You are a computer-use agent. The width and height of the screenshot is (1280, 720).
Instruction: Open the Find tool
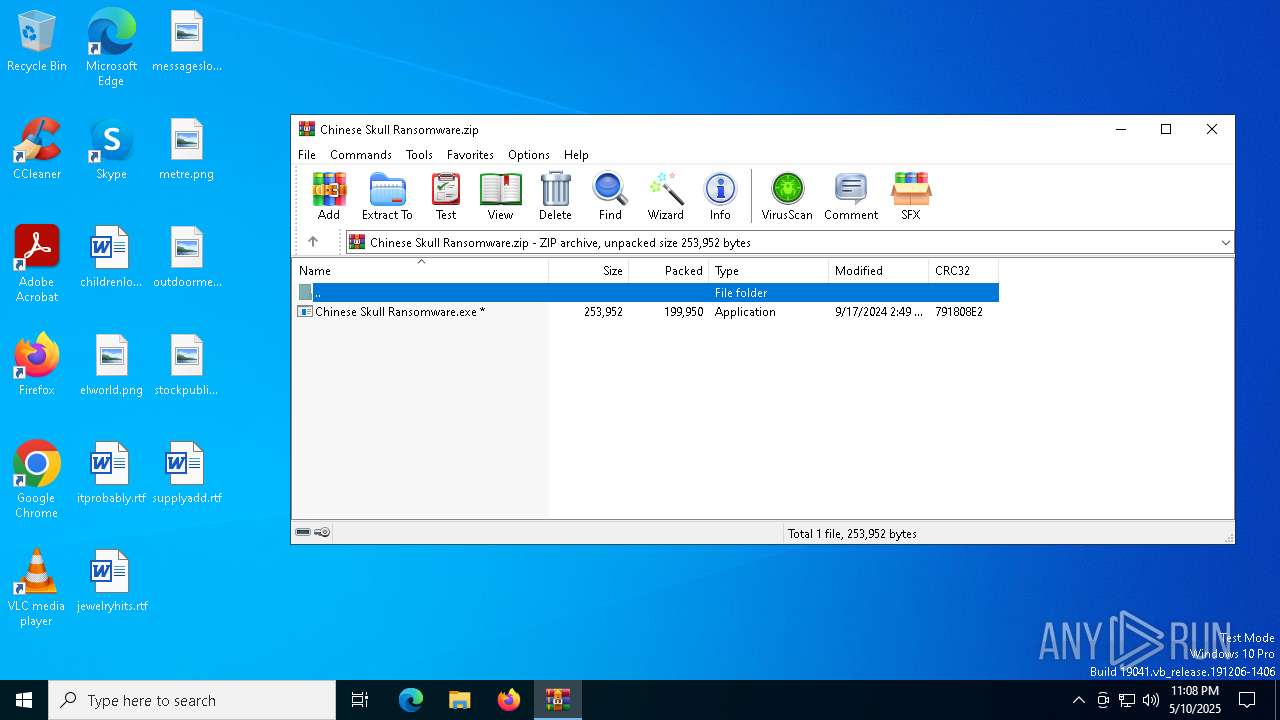coord(610,196)
